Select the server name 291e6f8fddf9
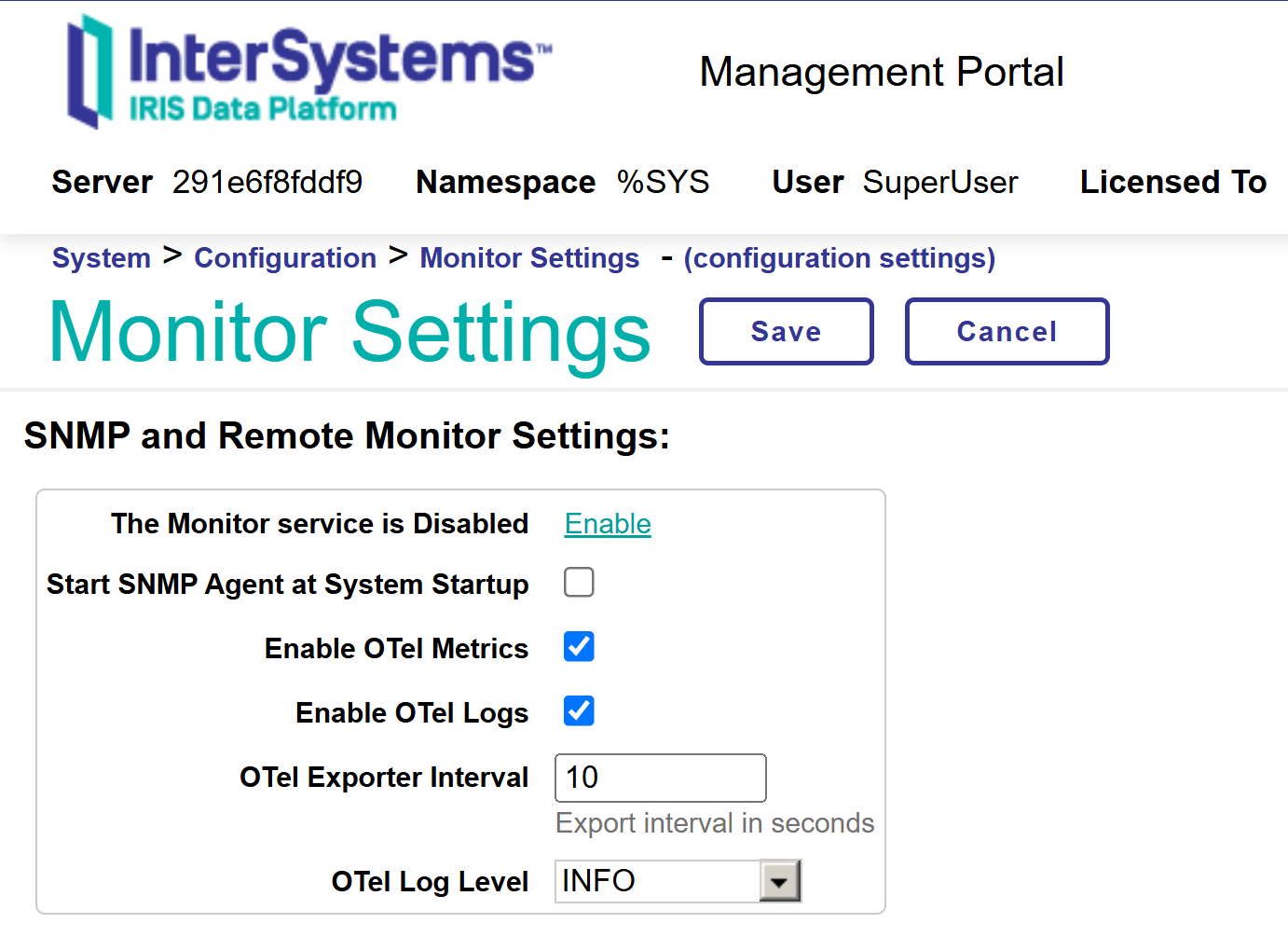This screenshot has width=1288, height=937. [x=267, y=182]
